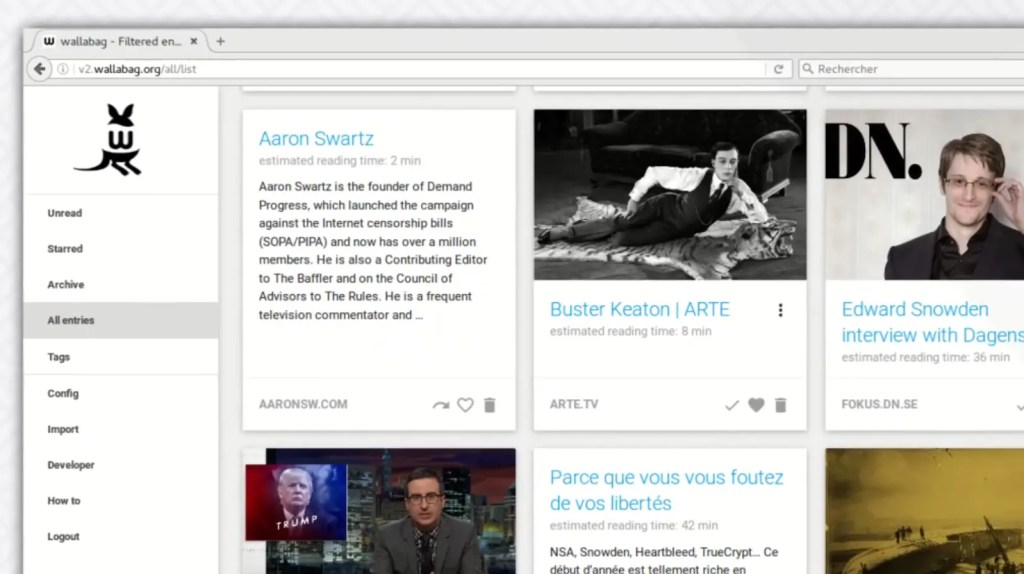Open a new browser tab with plus icon
This screenshot has width=1024, height=574.
(x=221, y=41)
